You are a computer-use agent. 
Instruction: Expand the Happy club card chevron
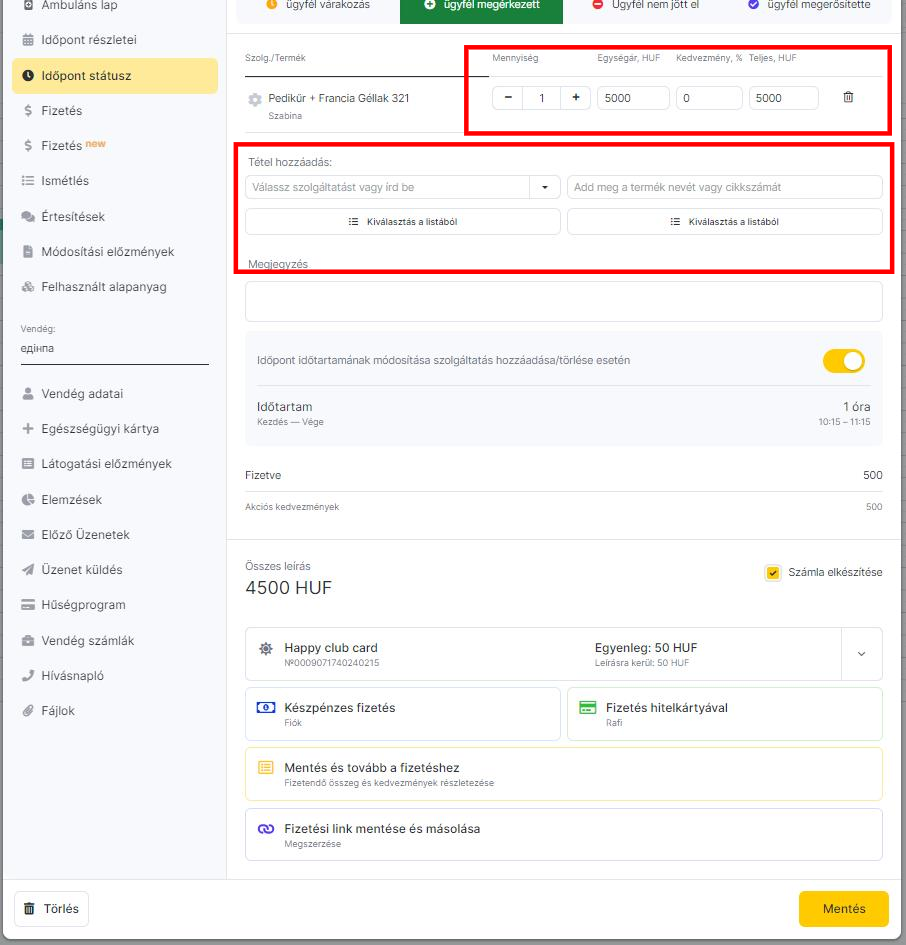[861, 654]
